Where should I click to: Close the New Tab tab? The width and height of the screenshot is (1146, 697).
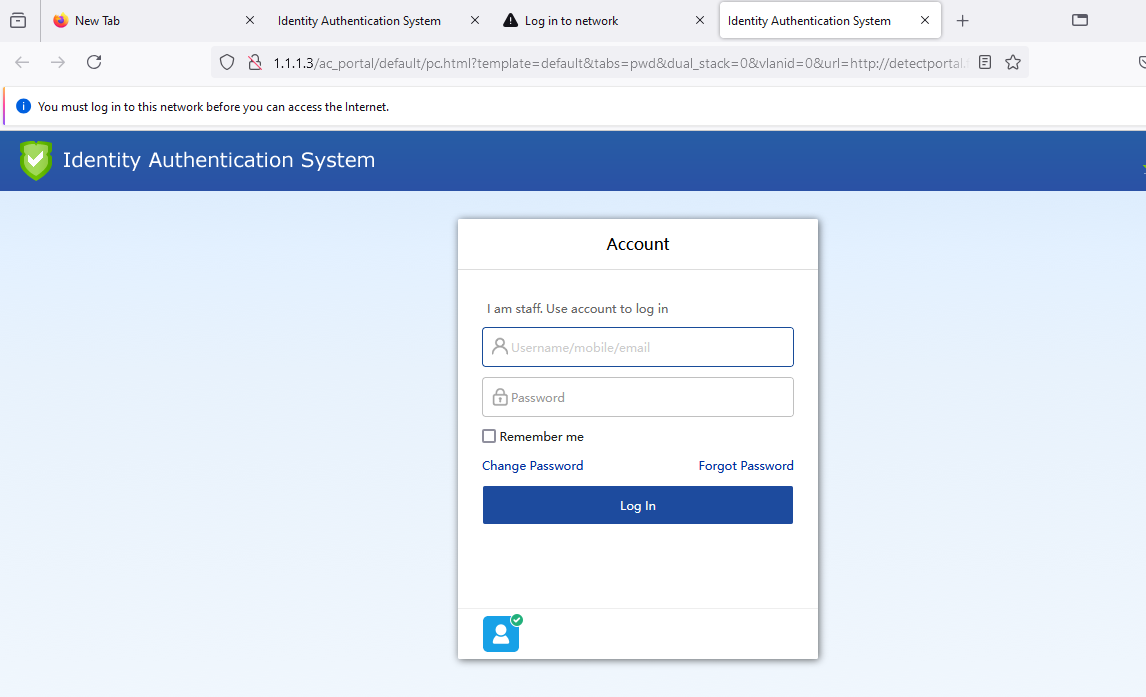click(250, 20)
